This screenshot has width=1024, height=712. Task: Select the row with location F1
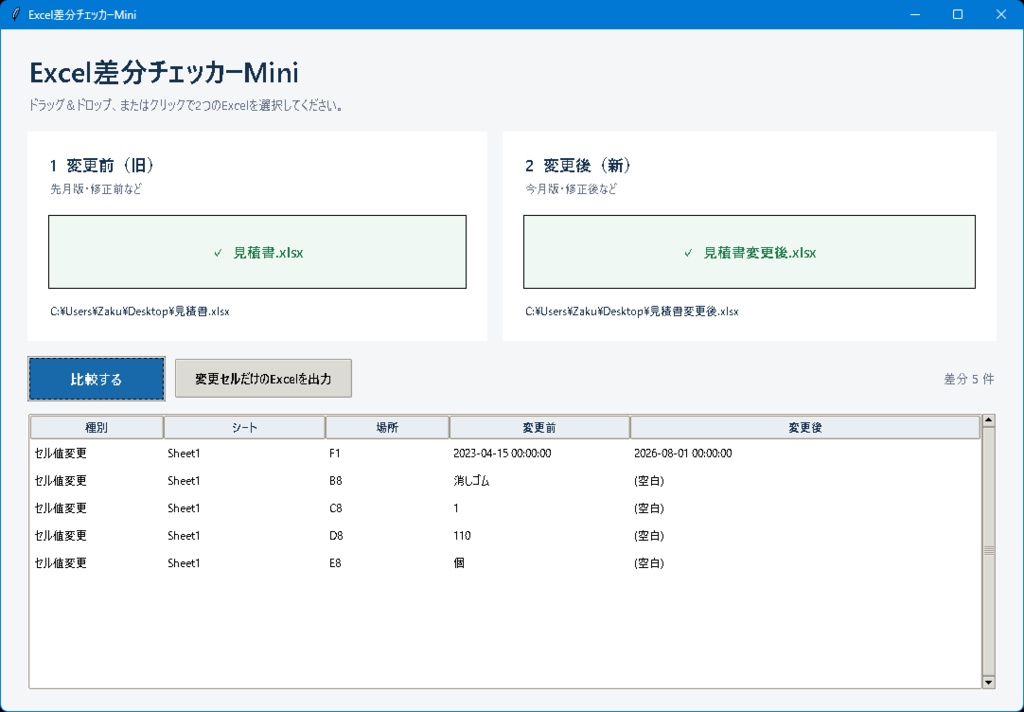coord(505,453)
